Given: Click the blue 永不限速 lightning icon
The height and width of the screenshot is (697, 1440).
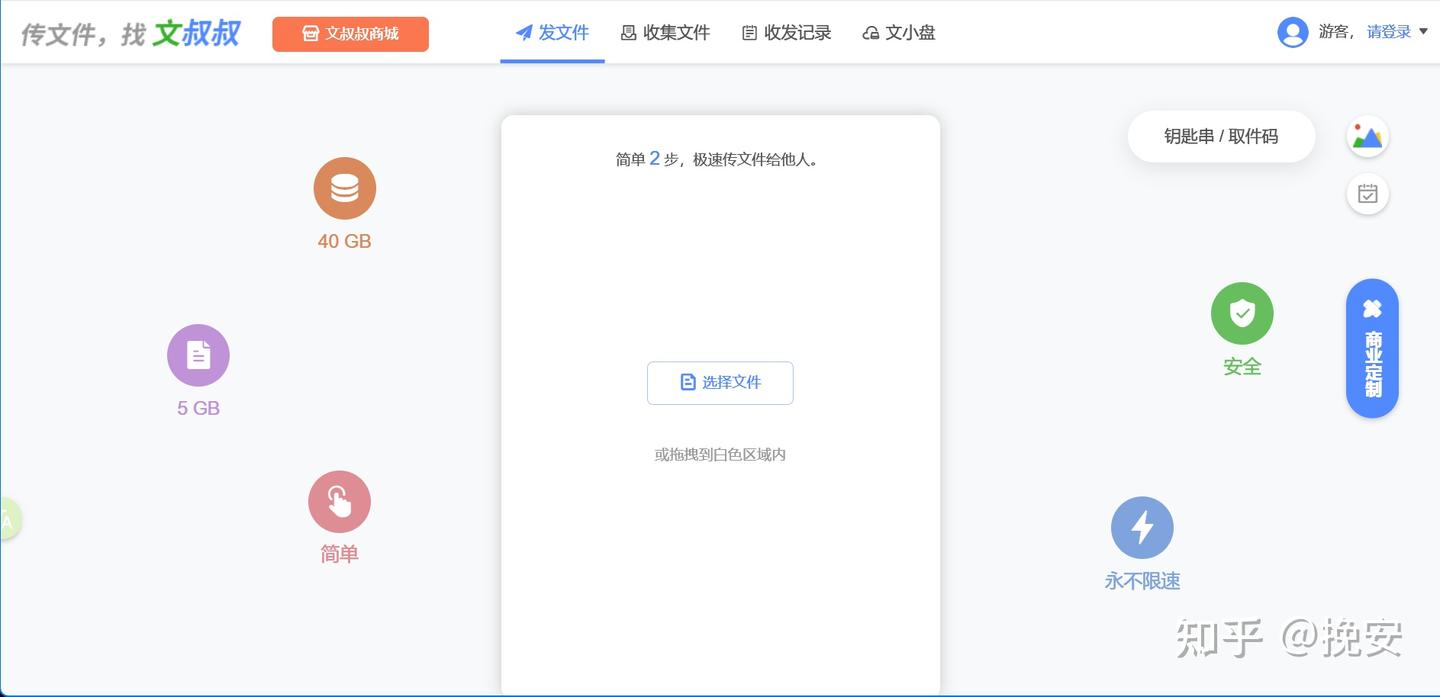Looking at the screenshot, I should [1142, 528].
